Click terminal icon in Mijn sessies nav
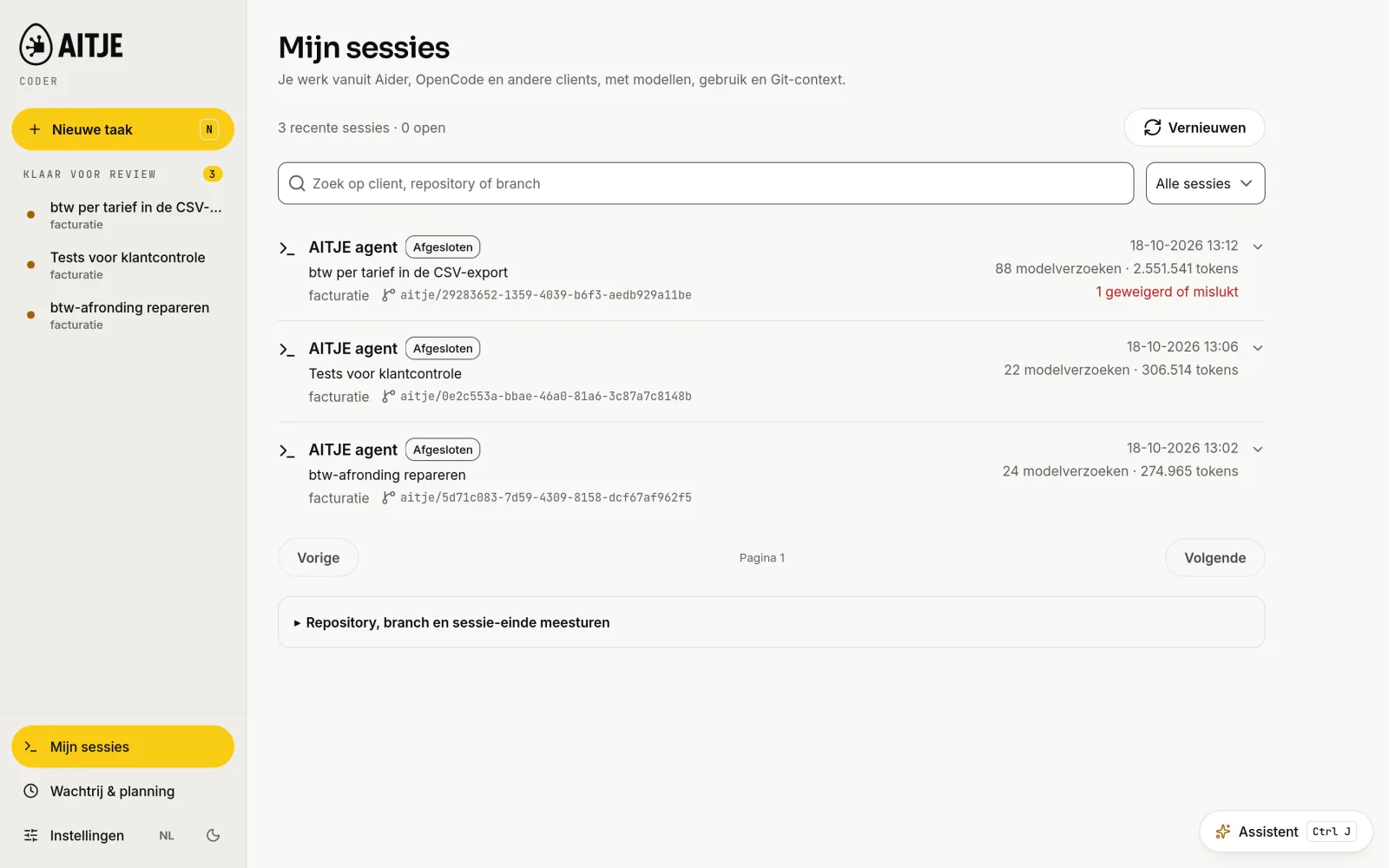1389x868 pixels. click(x=30, y=746)
